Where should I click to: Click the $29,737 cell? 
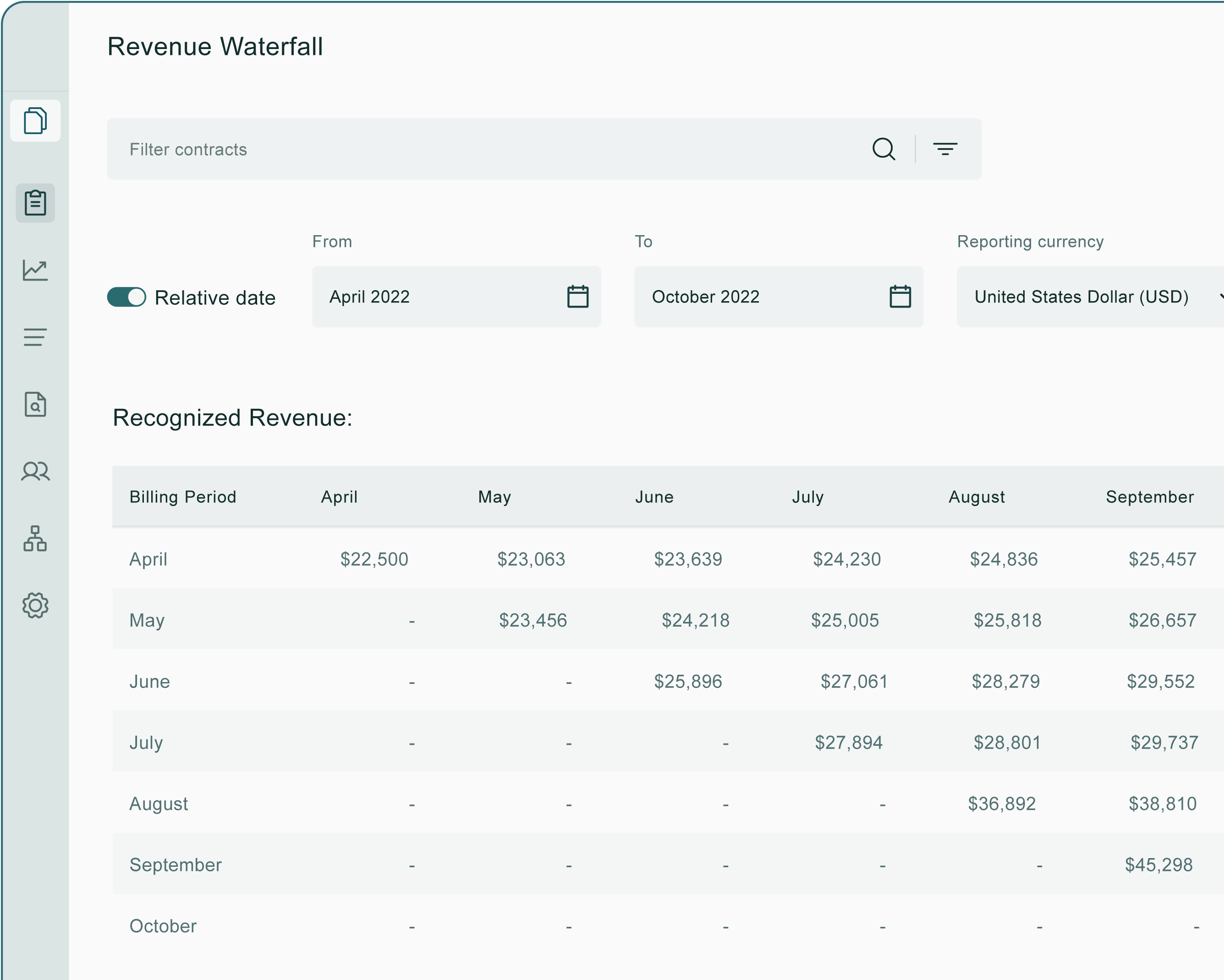pos(1164,743)
